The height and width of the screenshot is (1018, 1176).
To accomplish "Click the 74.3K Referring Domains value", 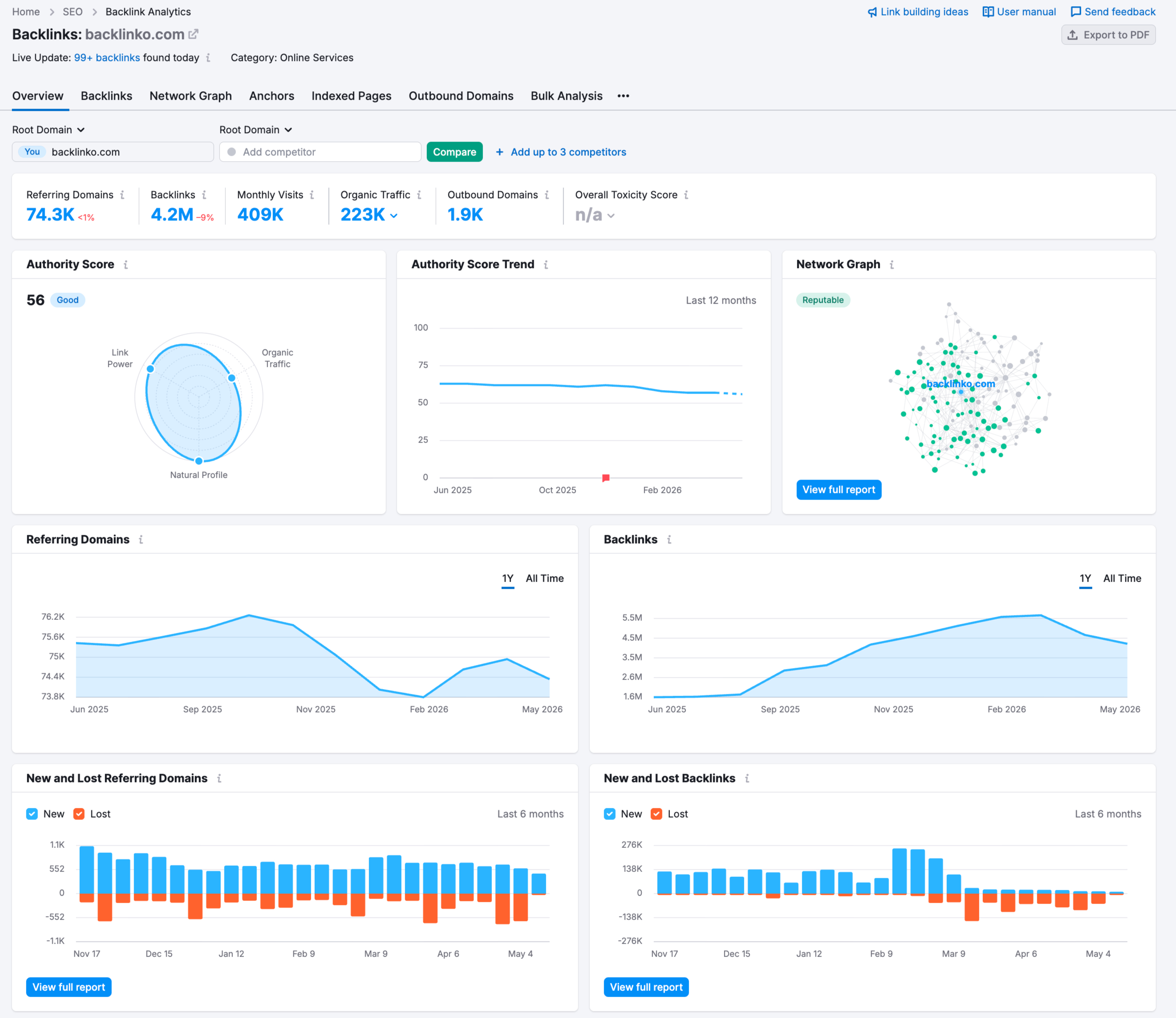I will point(50,215).
